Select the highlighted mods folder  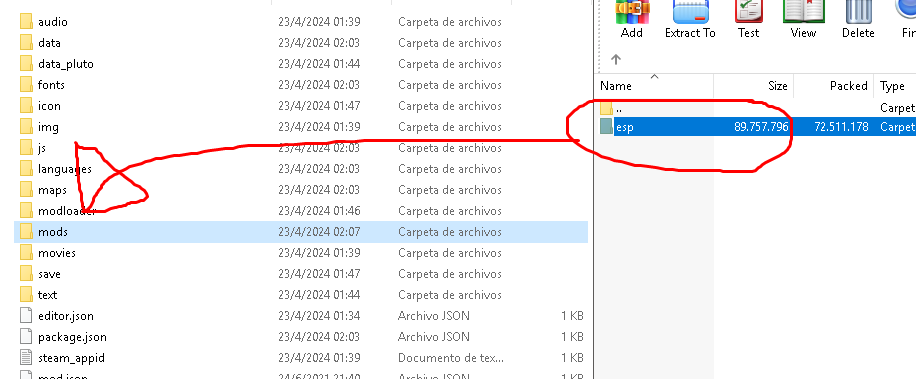301,232
